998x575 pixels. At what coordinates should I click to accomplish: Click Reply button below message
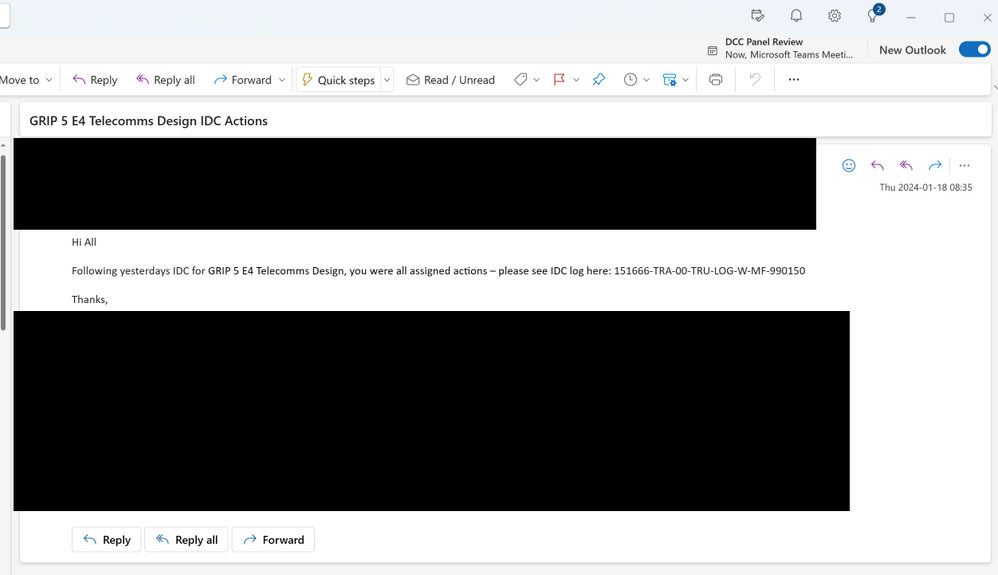tap(106, 540)
